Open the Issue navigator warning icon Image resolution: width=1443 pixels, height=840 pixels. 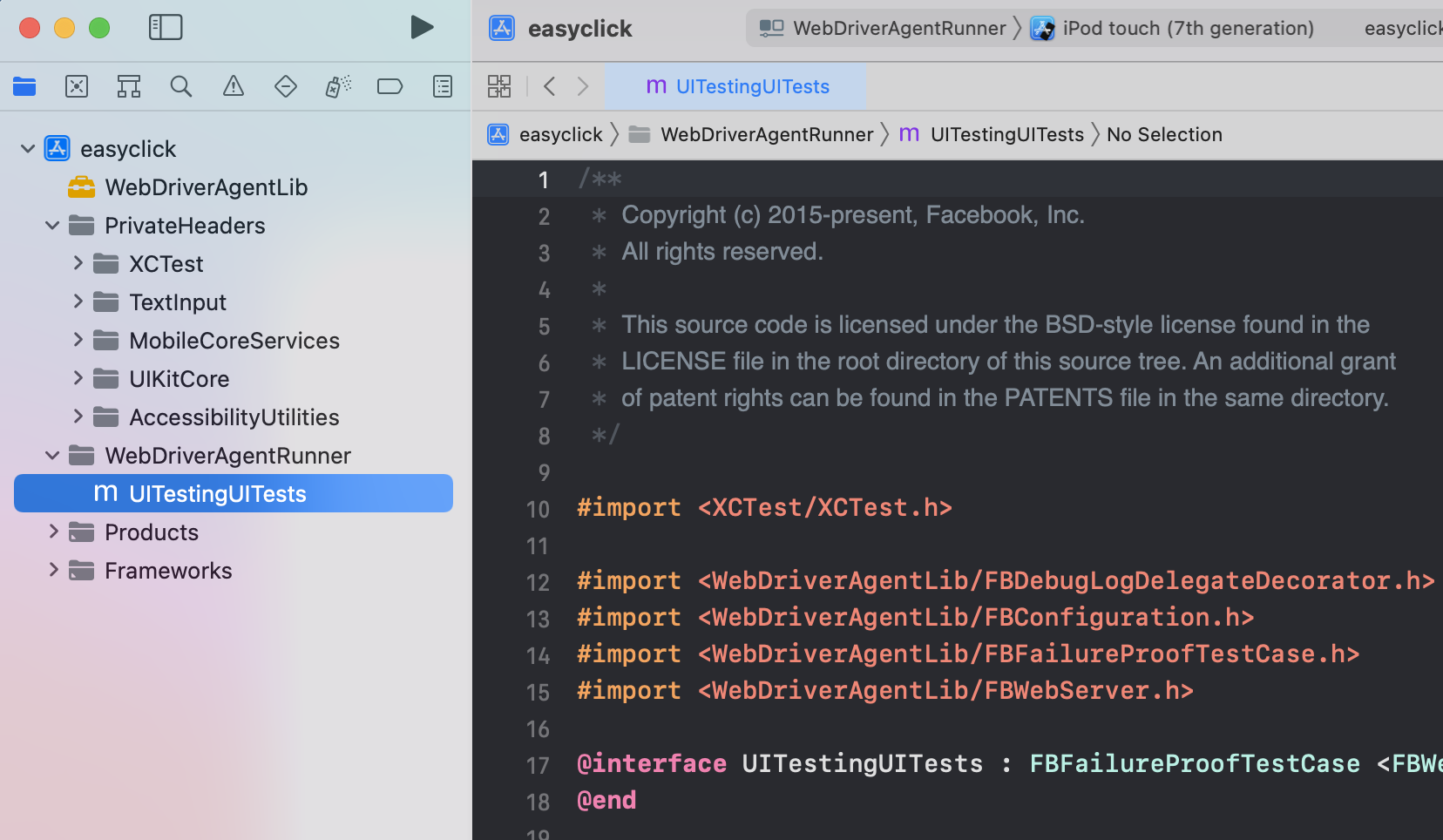(x=234, y=86)
